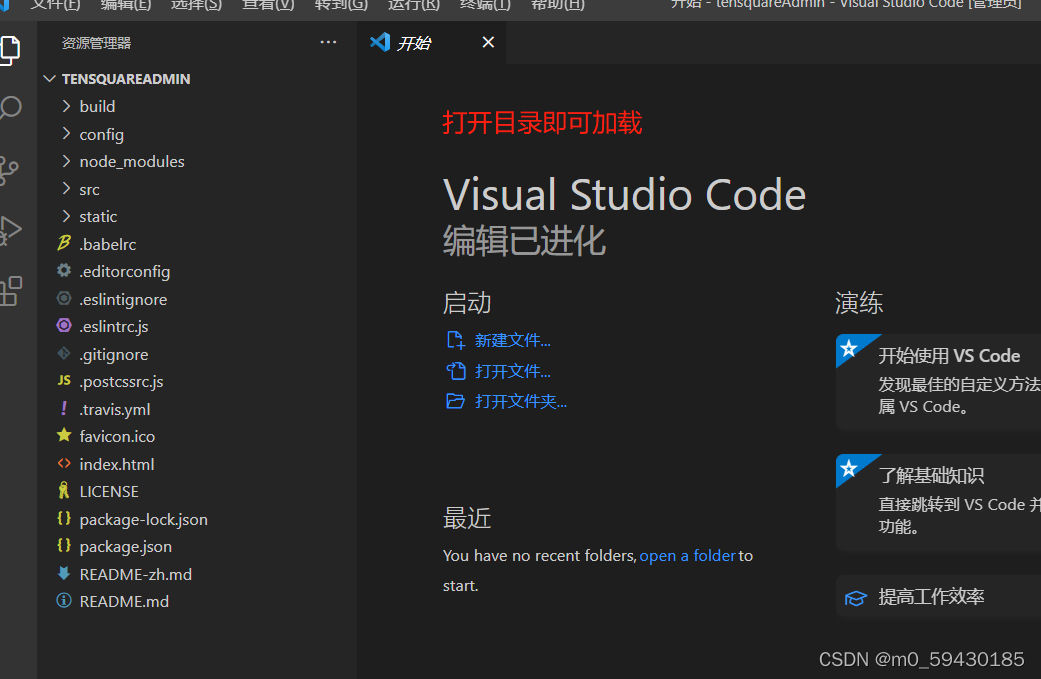The height and width of the screenshot is (679, 1041).
Task: Collapse the TENSQUAREADMIN root folder
Action: coord(49,78)
